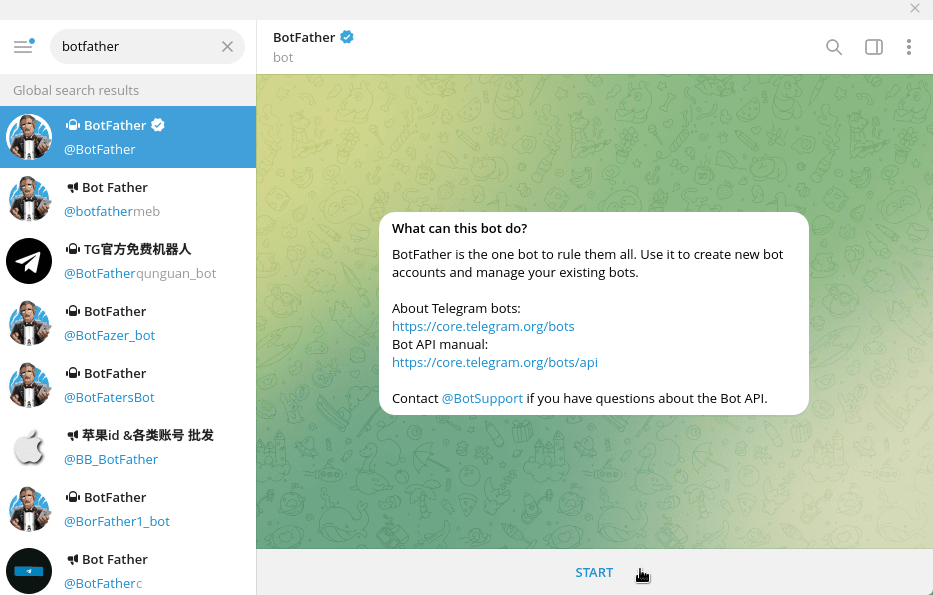Click avatar of @BotFatersBot result
The image size is (933, 595).
pyautogui.click(x=29, y=384)
